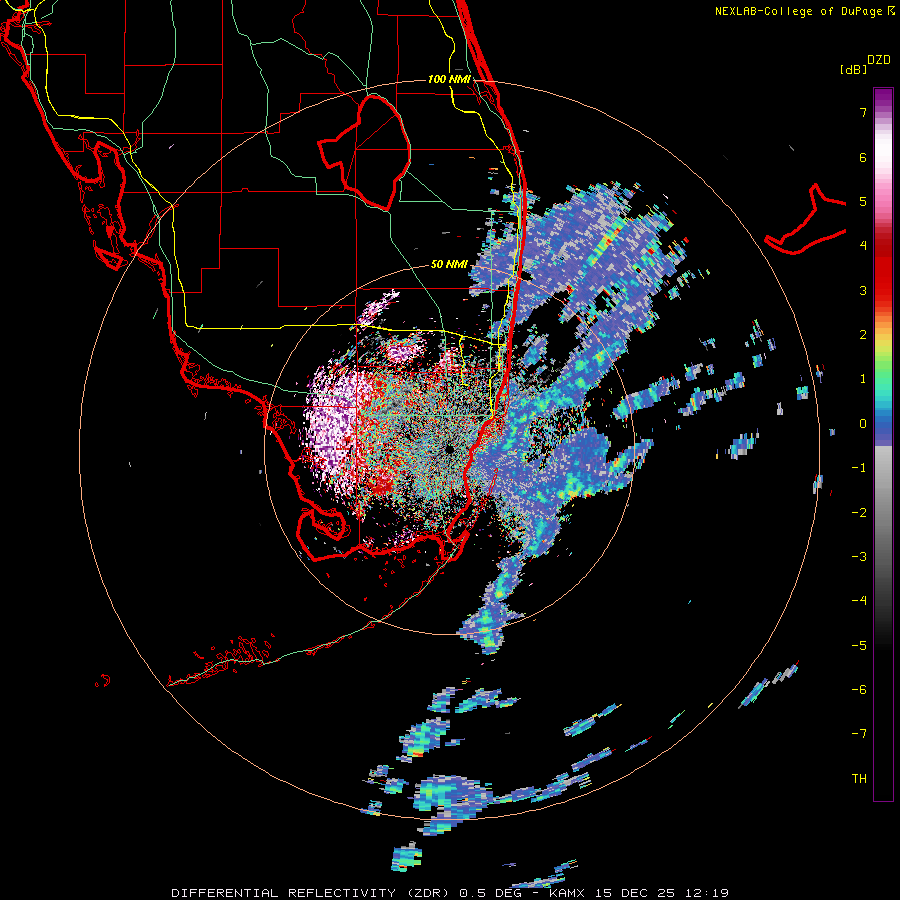
Task: Click the -7 value on the dB scale
Action: click(x=859, y=734)
